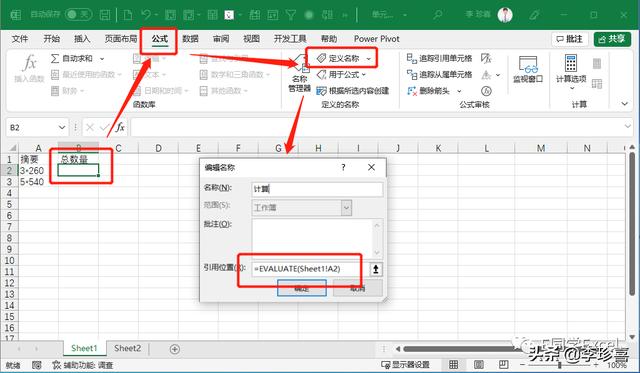Switch to Sheet2 tab
Screen dimensions: 640x373
127,349
